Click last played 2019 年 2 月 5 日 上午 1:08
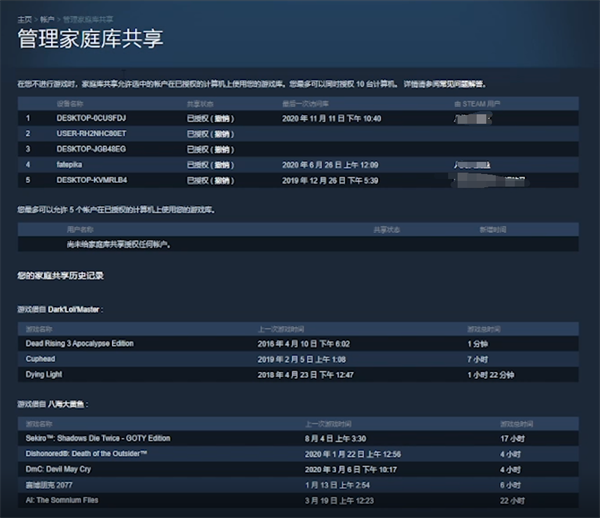Image resolution: width=600 pixels, height=518 pixels. [302, 360]
